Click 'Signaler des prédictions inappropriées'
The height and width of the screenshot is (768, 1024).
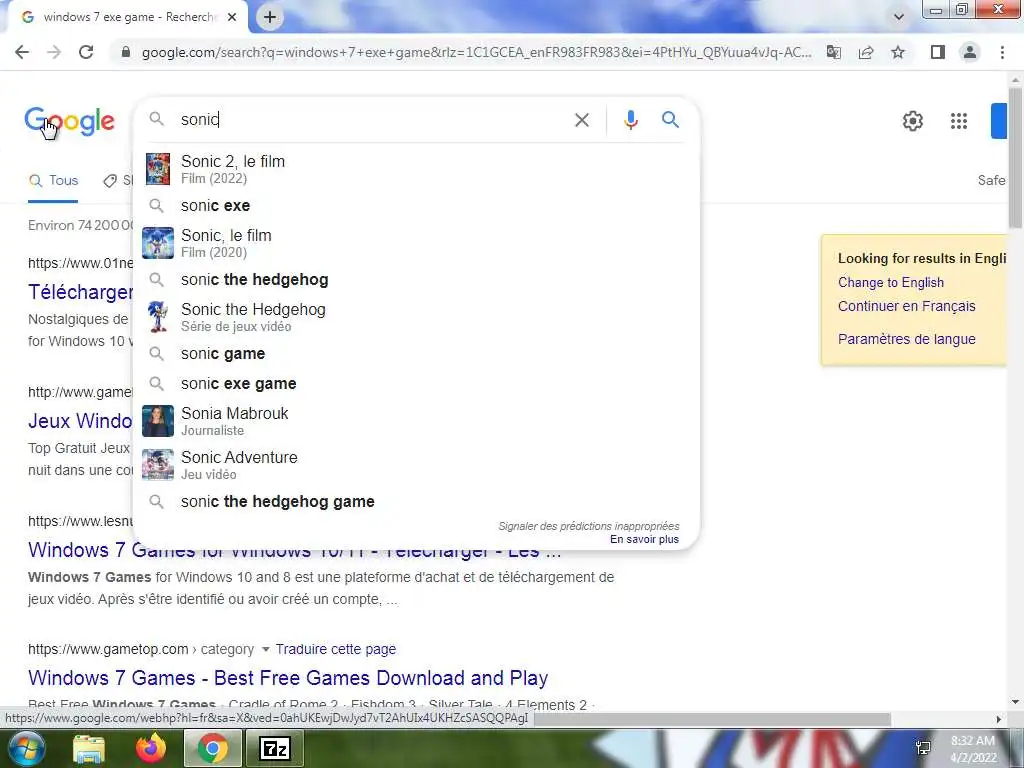[x=588, y=526]
